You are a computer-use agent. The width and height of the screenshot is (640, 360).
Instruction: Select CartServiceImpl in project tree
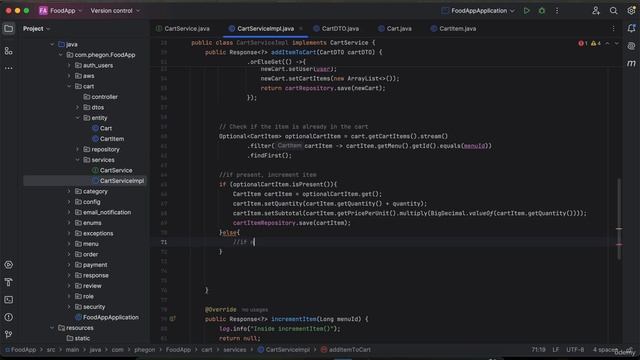point(118,181)
